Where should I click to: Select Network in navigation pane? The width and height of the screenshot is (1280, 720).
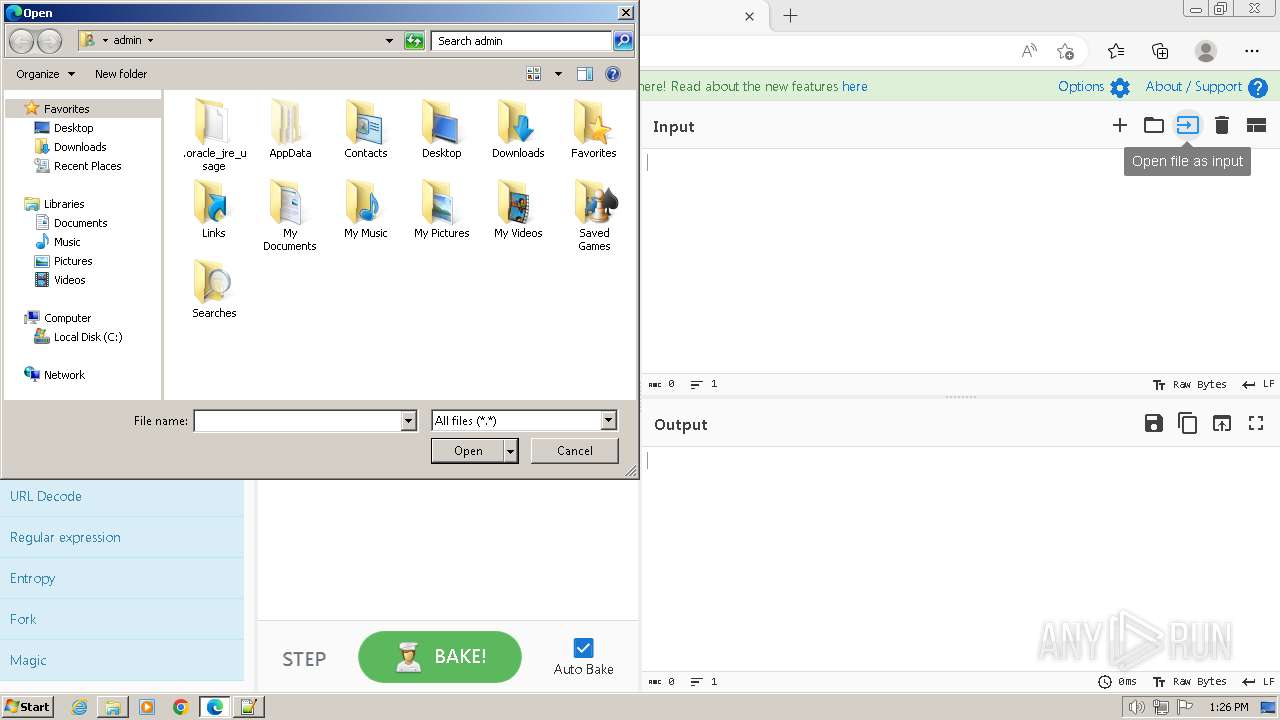point(55,375)
